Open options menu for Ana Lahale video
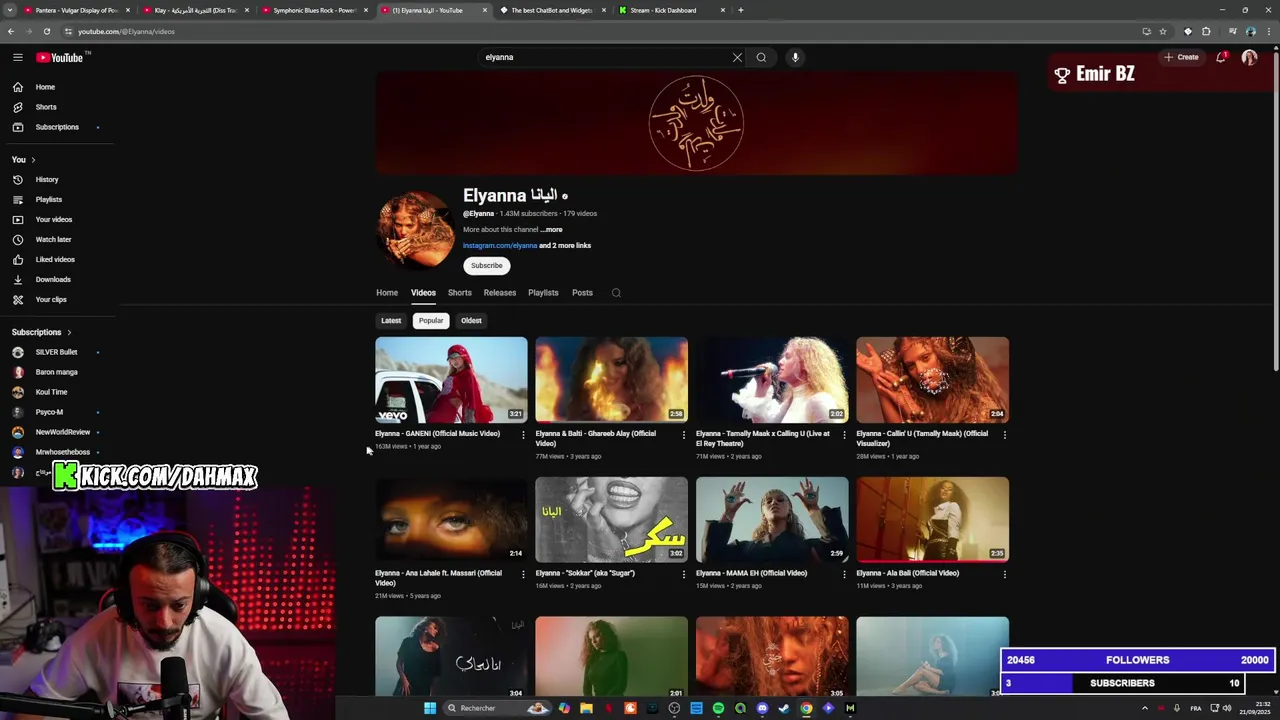The height and width of the screenshot is (720, 1280). pyautogui.click(x=523, y=574)
